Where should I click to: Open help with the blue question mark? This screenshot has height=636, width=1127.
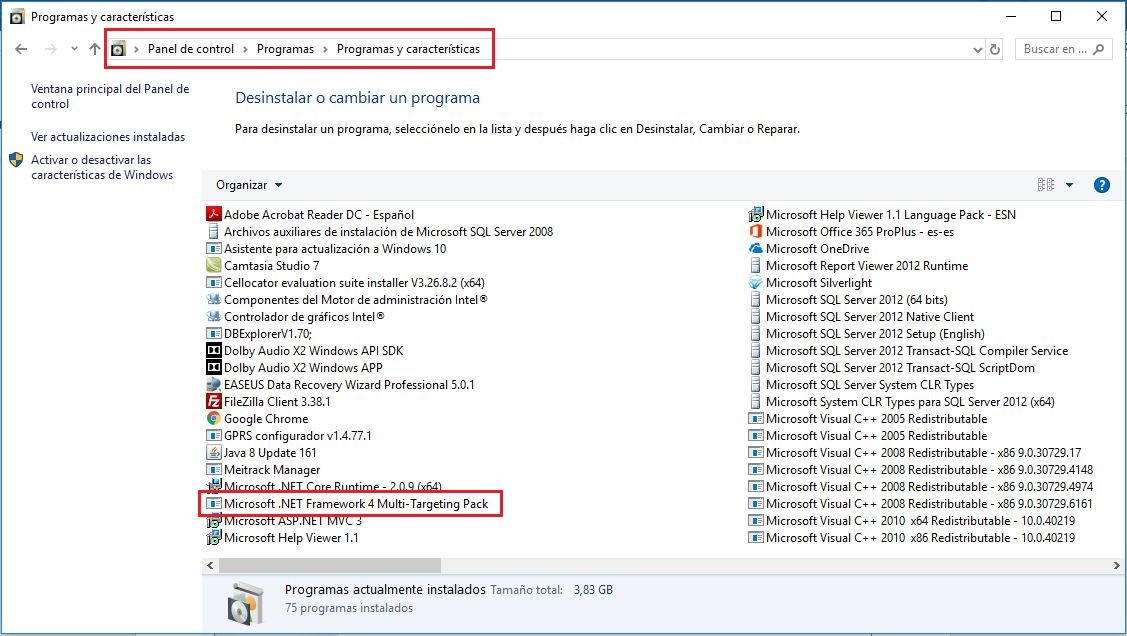coord(1101,185)
